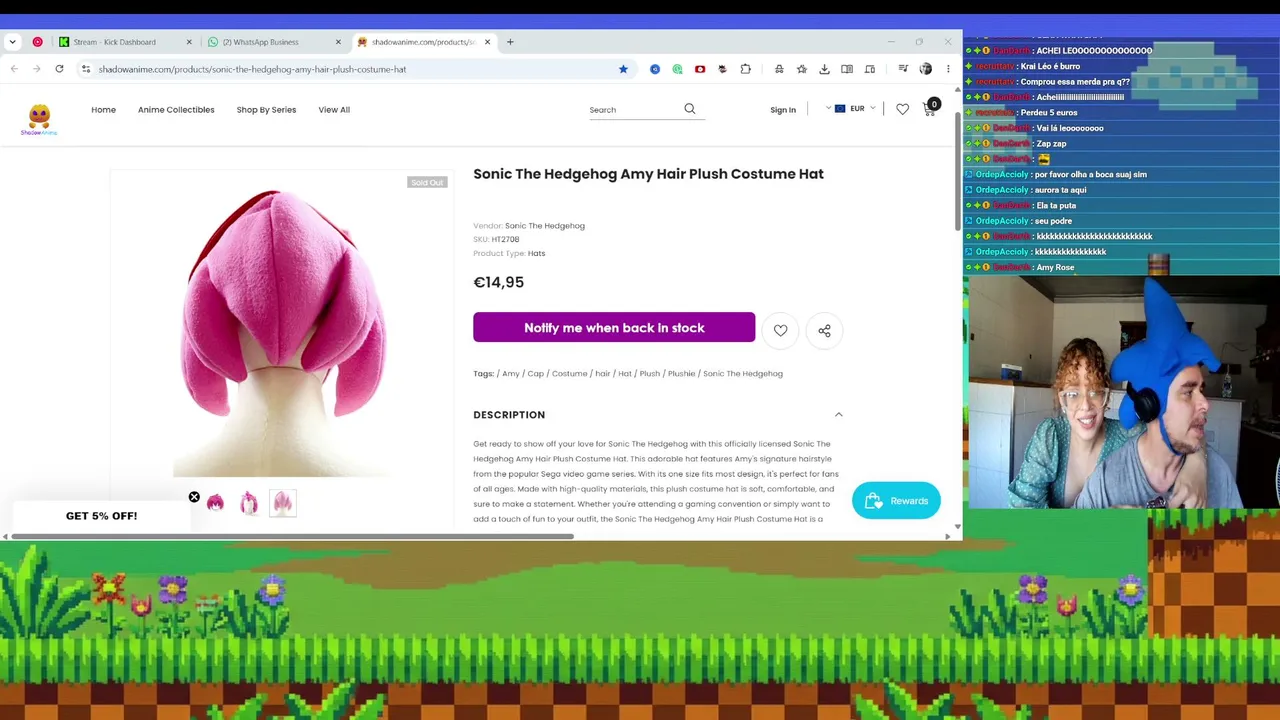Viewport: 1280px width, 720px height.
Task: Click the product title heading
Action: pyautogui.click(x=649, y=174)
